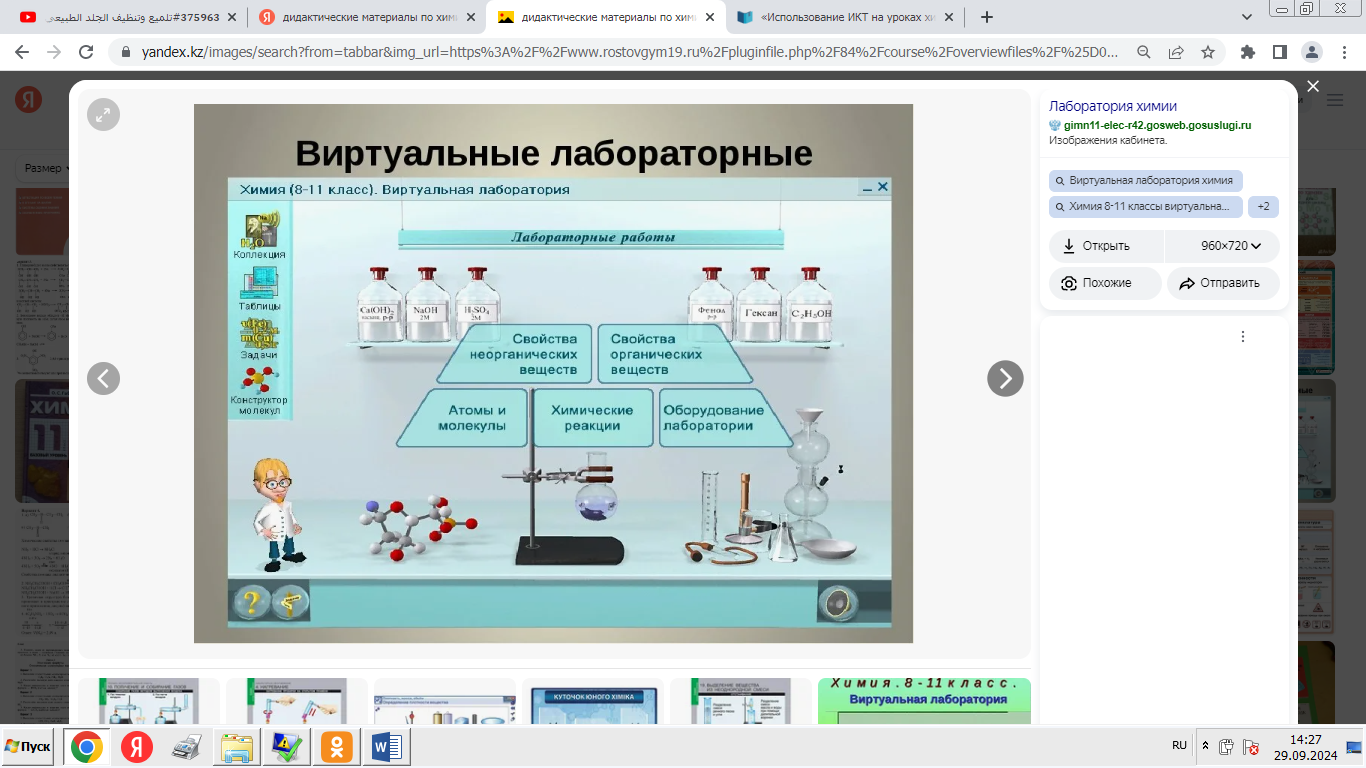The height and width of the screenshot is (768, 1366).
Task: Open the three-dot more options menu in side panel
Action: [1243, 337]
